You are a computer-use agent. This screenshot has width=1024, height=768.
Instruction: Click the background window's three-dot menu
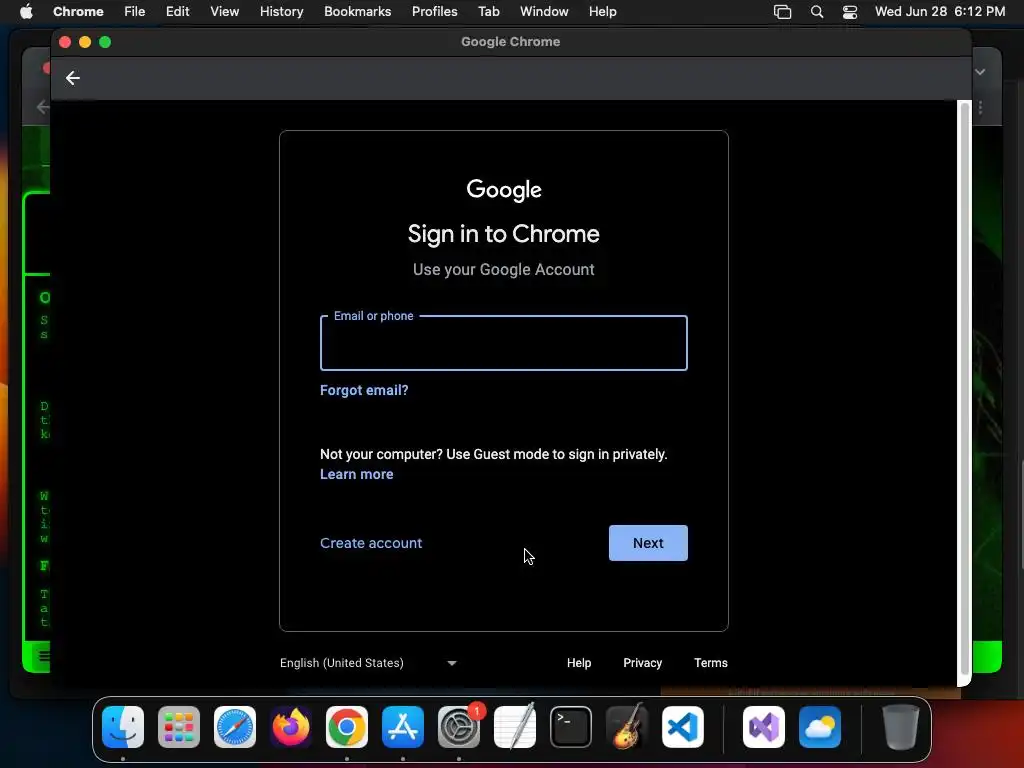click(980, 107)
